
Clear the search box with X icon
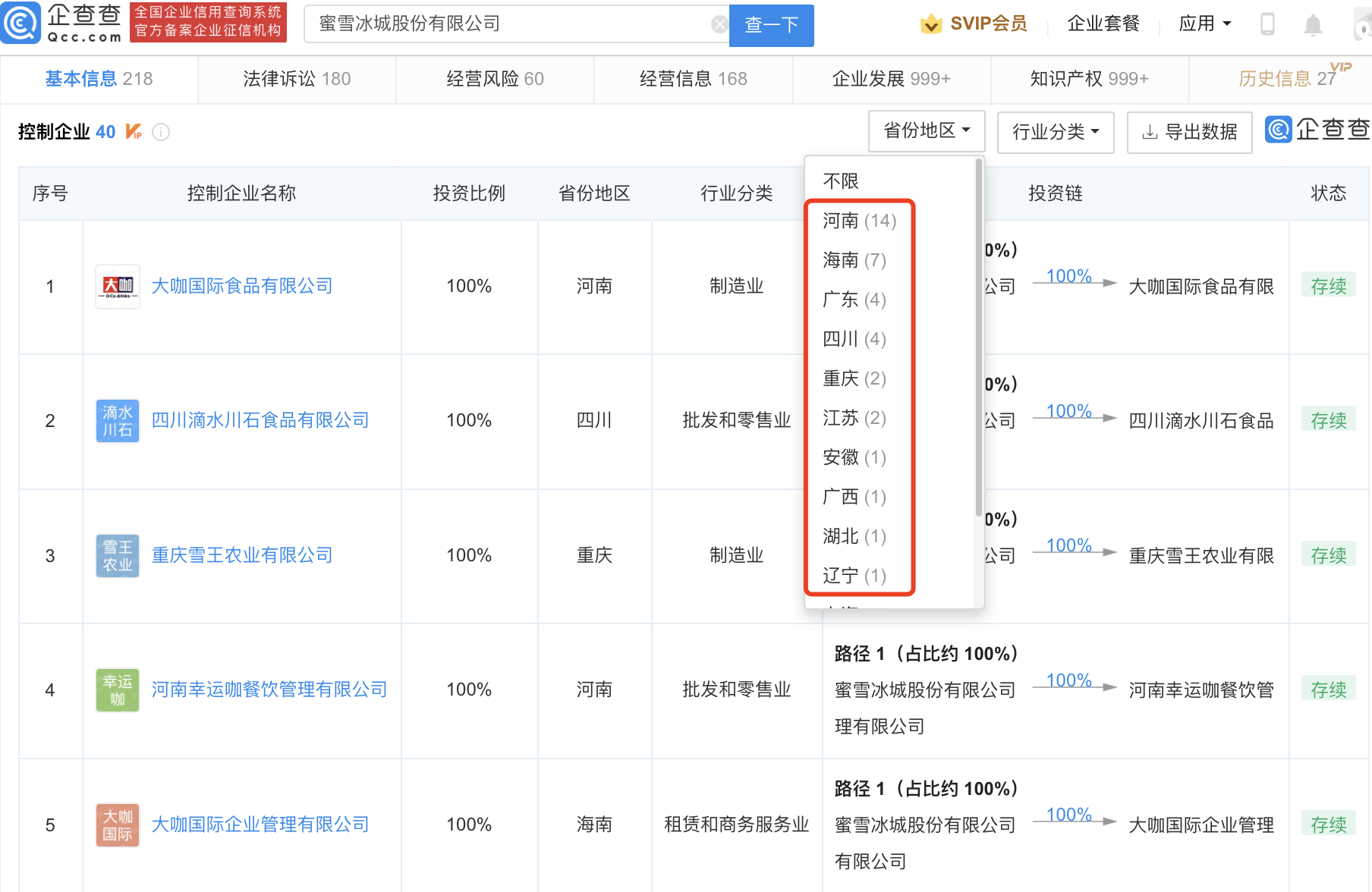[x=719, y=24]
